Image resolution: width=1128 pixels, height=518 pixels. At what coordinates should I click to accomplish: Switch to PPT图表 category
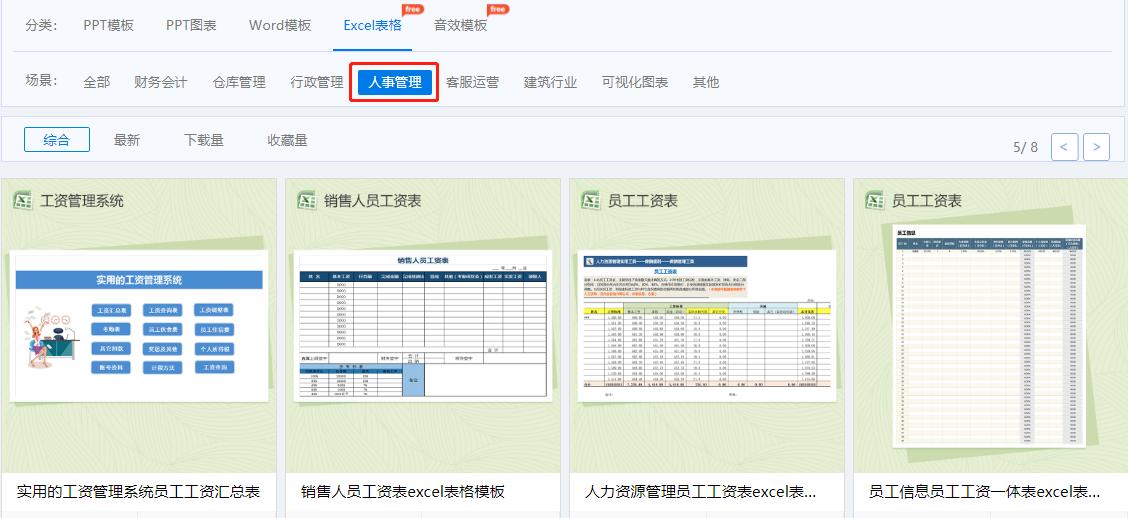pos(191,25)
